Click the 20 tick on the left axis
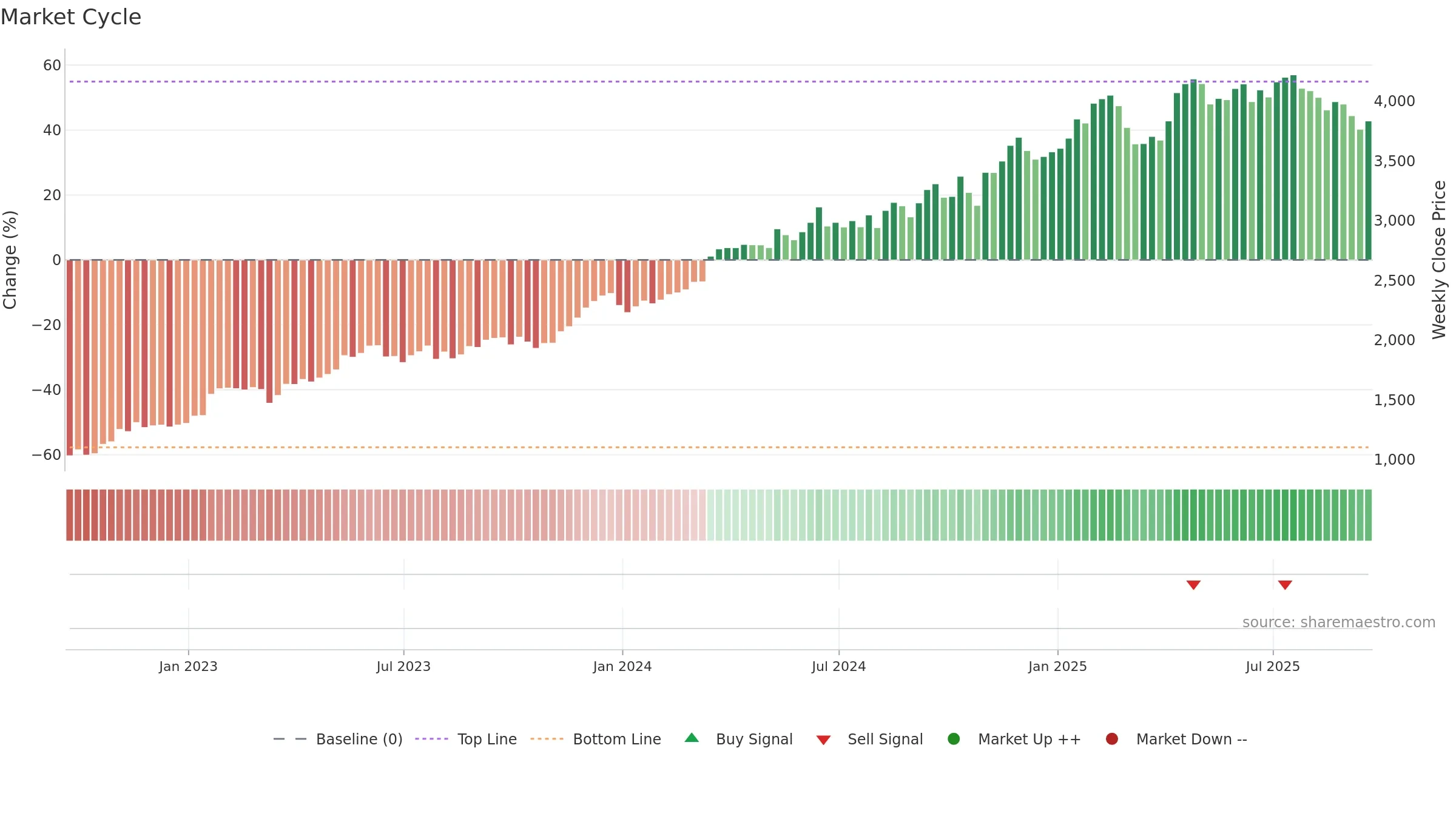 52,195
